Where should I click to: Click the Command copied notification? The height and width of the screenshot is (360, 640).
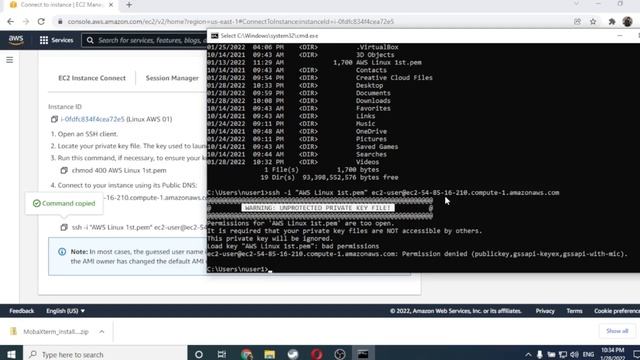click(64, 203)
